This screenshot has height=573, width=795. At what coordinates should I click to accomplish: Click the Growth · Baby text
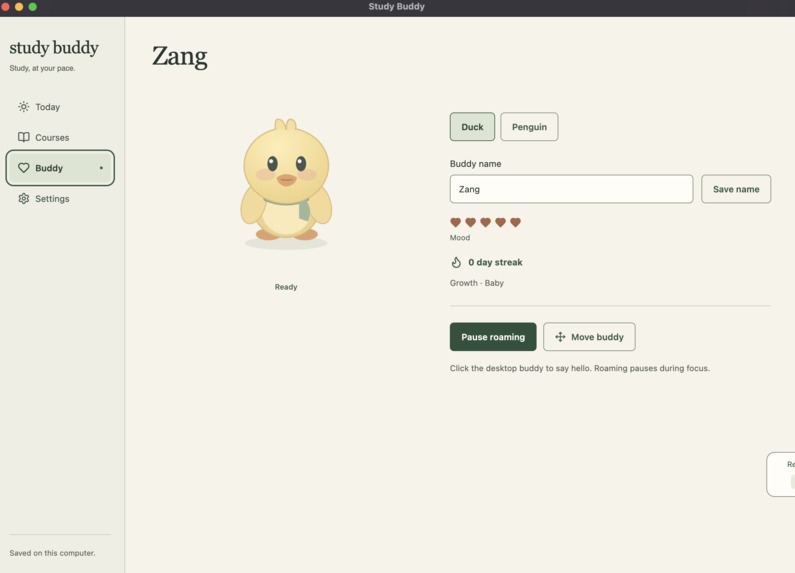pos(477,283)
